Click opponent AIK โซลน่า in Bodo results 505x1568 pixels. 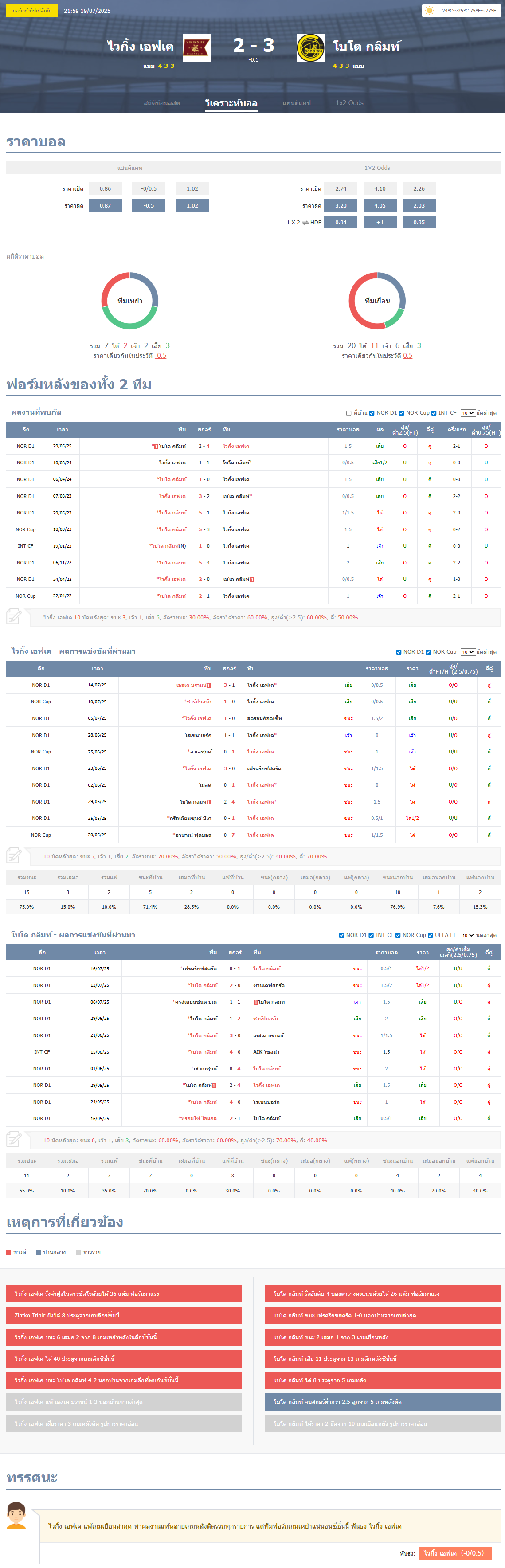pos(266,1052)
